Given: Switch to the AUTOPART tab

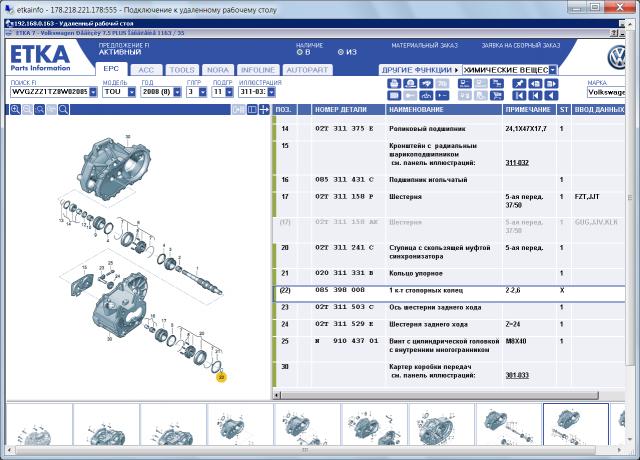Looking at the screenshot, I should 307,70.
